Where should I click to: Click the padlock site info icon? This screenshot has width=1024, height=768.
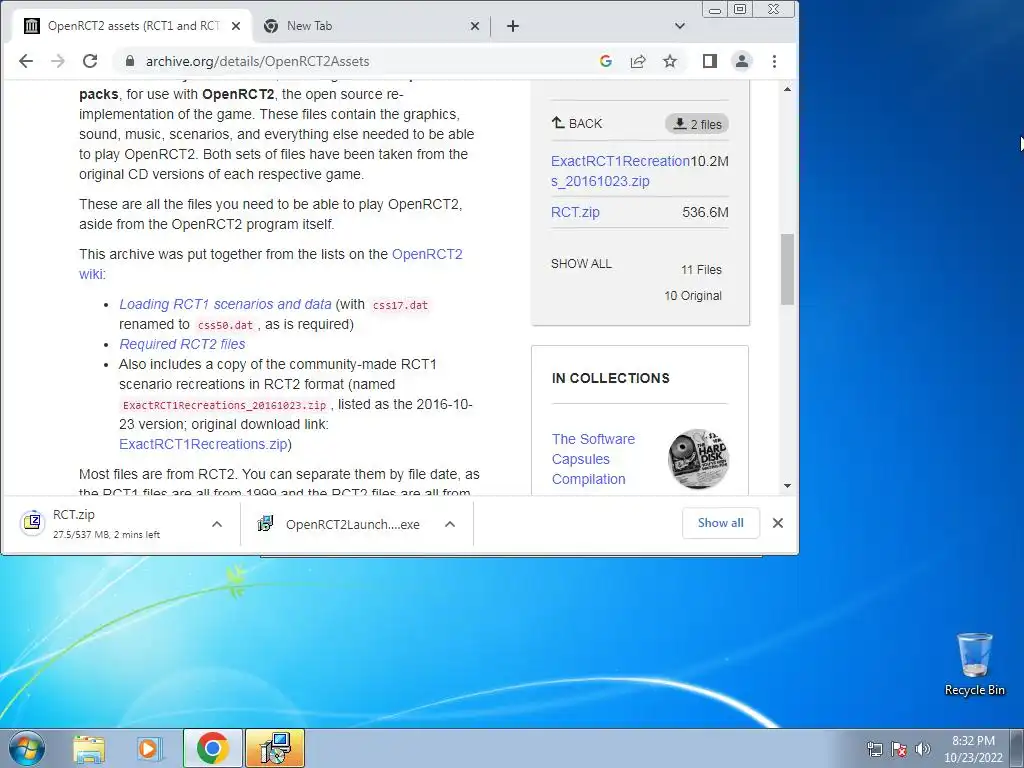coord(129,61)
